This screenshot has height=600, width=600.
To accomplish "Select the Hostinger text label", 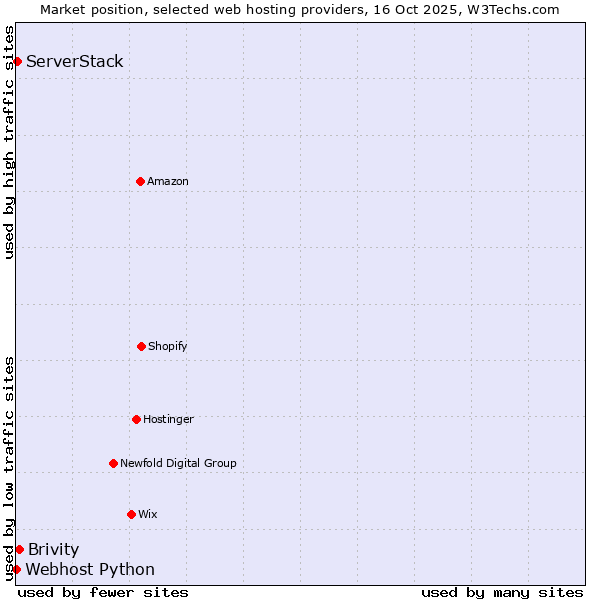I will click(x=168, y=419).
